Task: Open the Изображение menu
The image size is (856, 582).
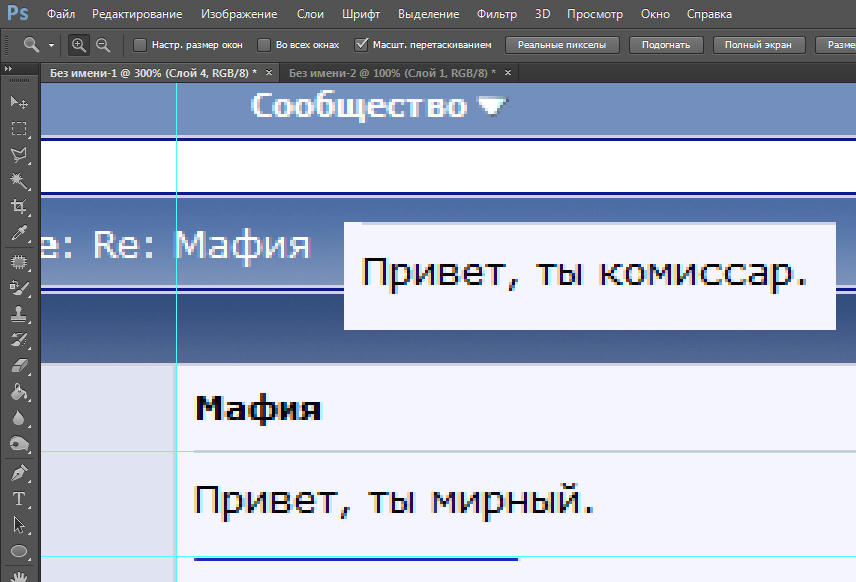Action: pyautogui.click(x=239, y=14)
